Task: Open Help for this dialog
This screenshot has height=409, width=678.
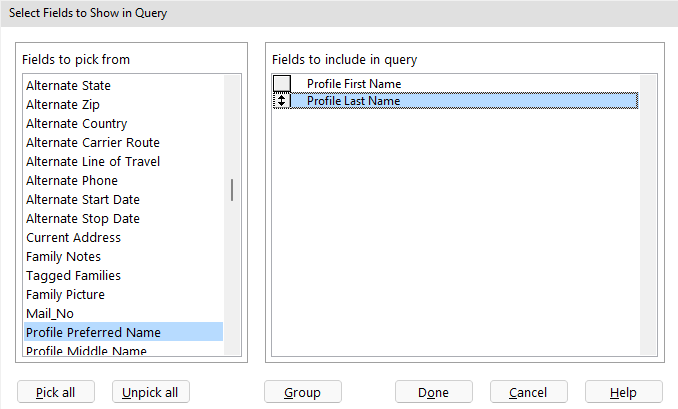Action: pos(624,392)
